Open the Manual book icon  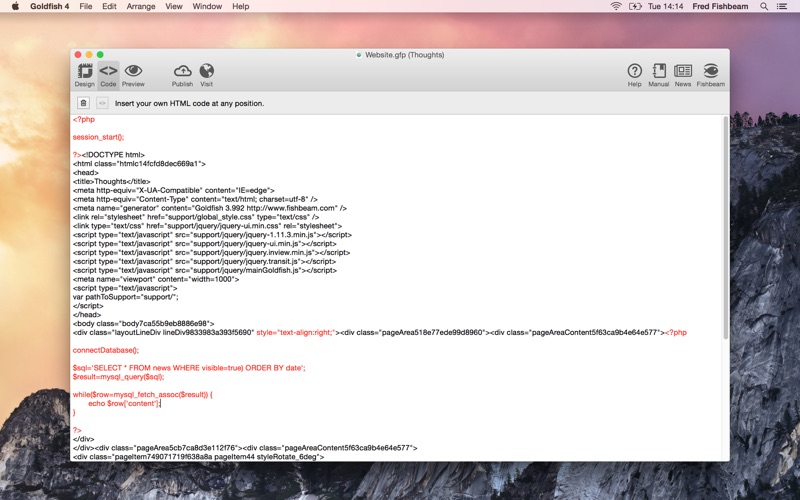point(659,72)
